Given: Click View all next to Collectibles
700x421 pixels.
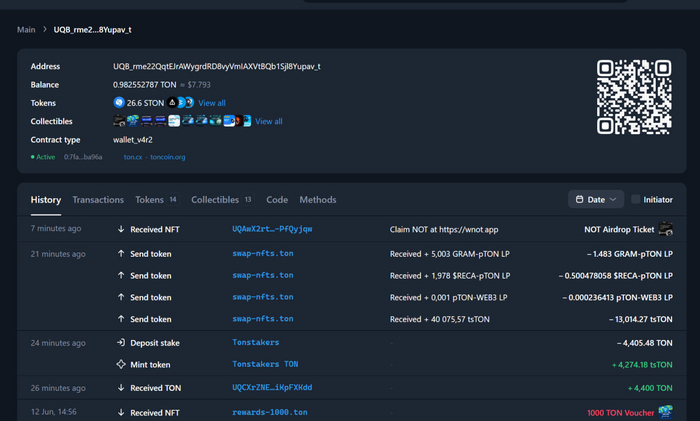Looking at the screenshot, I should (x=268, y=121).
